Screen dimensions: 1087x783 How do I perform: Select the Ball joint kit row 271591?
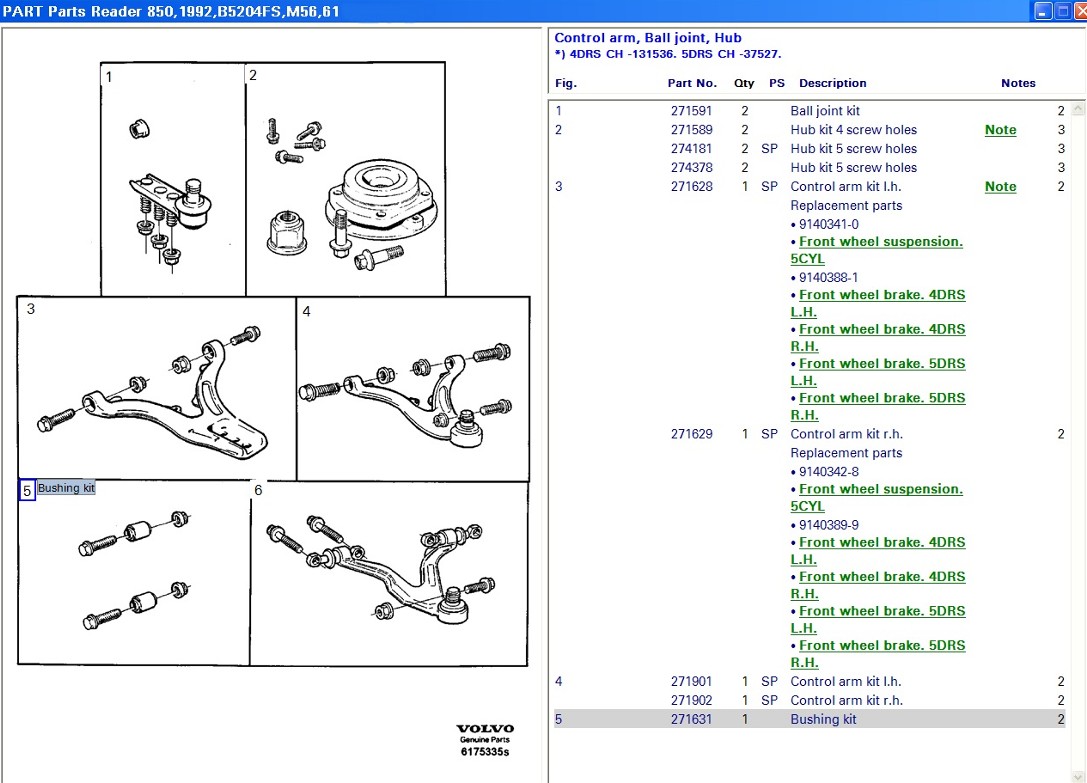click(x=824, y=111)
